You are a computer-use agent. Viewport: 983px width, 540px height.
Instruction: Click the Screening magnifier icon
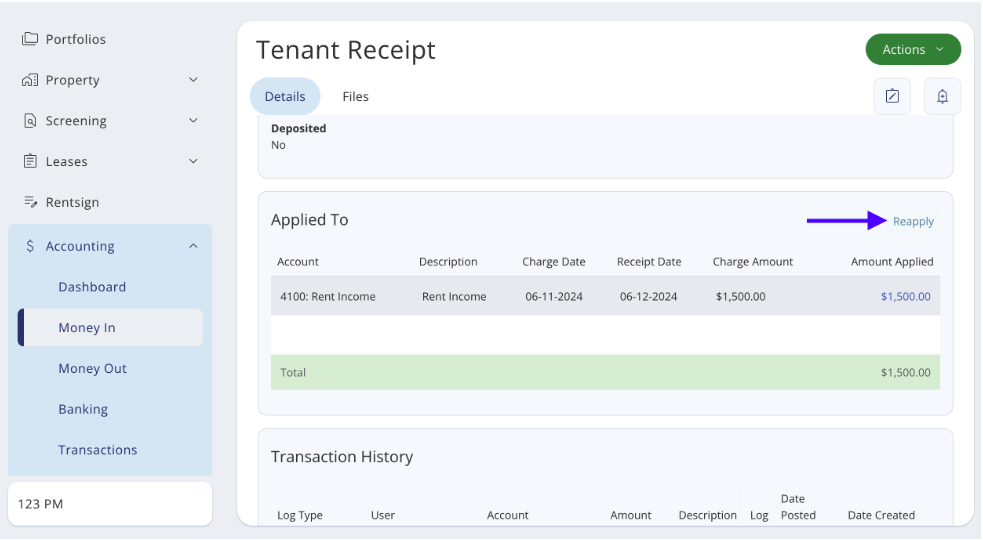(x=30, y=121)
